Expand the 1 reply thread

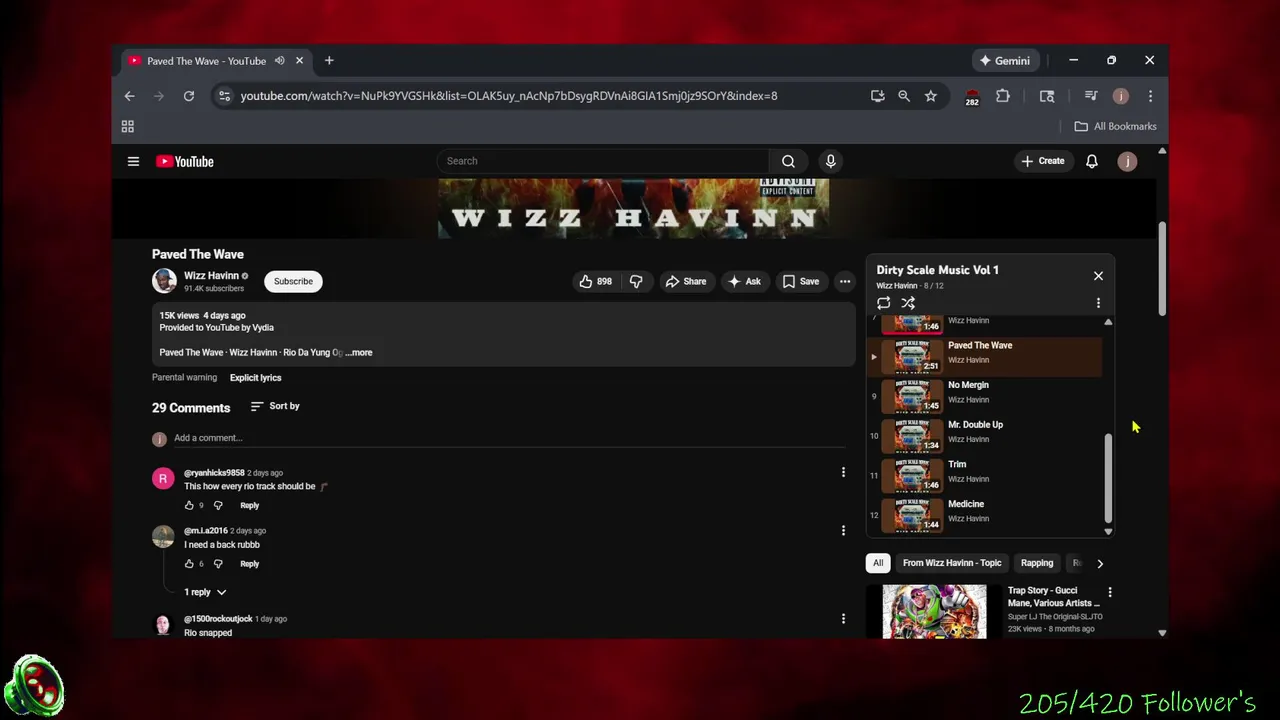click(x=205, y=592)
